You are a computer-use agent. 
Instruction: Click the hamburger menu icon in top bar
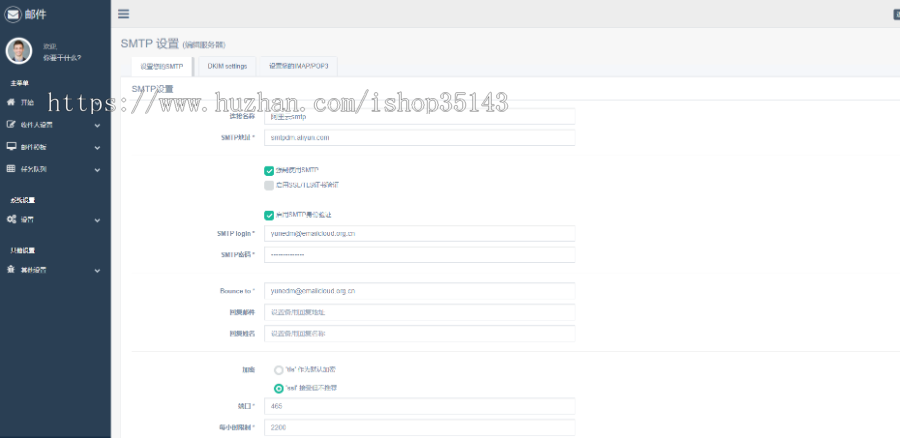(123, 14)
